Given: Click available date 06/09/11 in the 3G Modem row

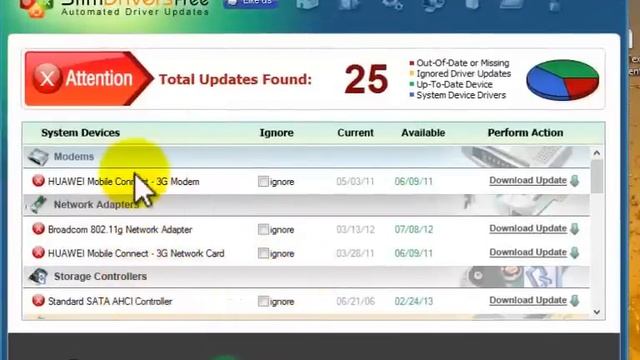Looking at the screenshot, I should pyautogui.click(x=413, y=181).
